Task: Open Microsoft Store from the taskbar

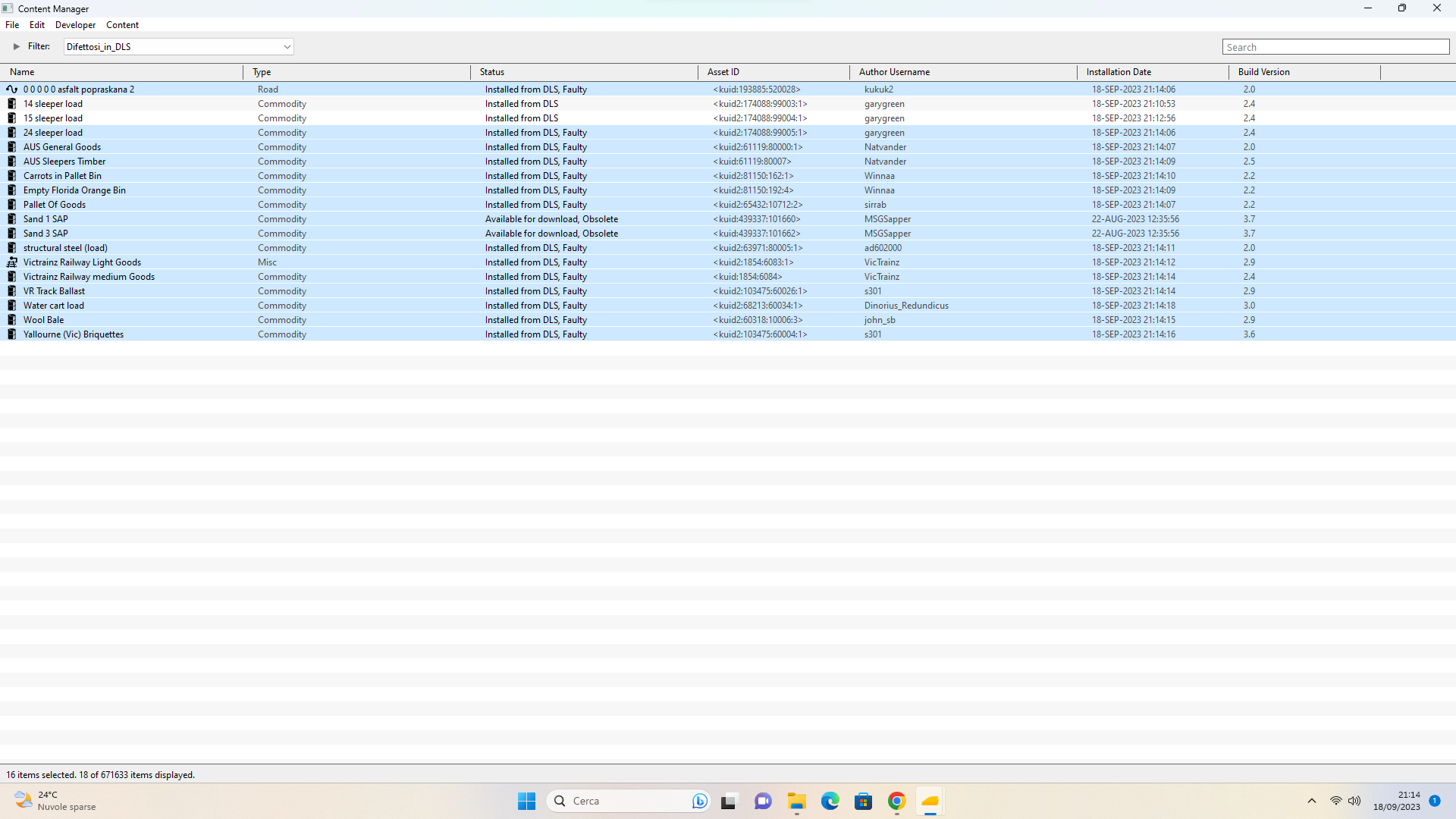Action: point(864,801)
